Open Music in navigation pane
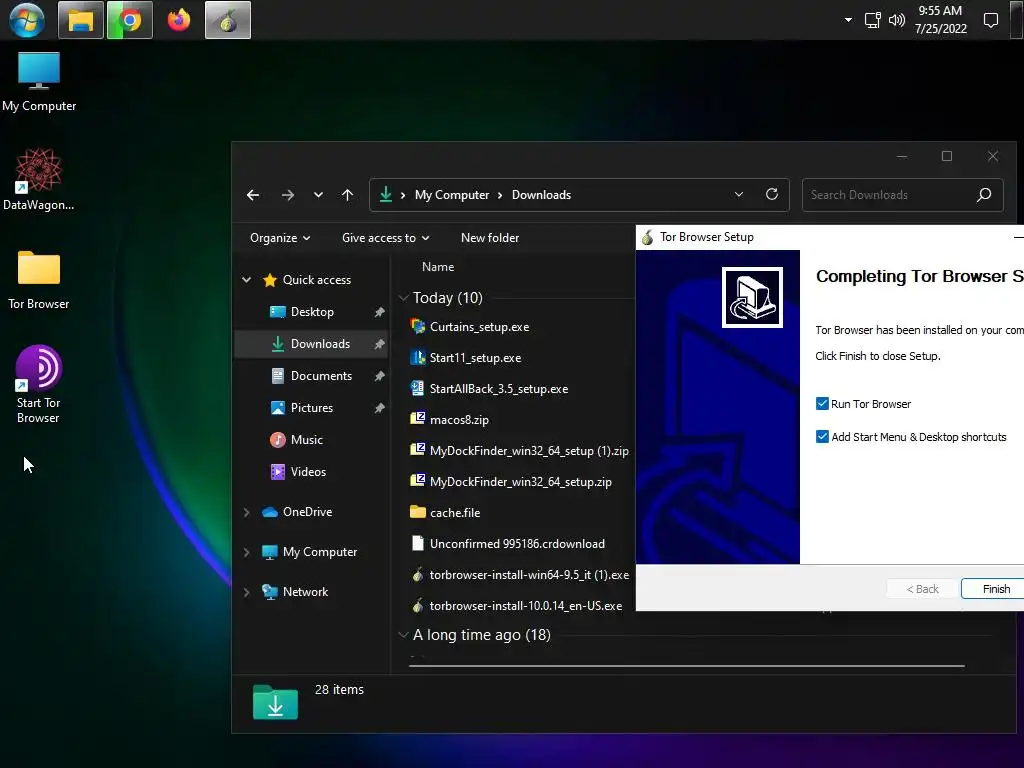Image resolution: width=1024 pixels, height=768 pixels. (x=296, y=440)
